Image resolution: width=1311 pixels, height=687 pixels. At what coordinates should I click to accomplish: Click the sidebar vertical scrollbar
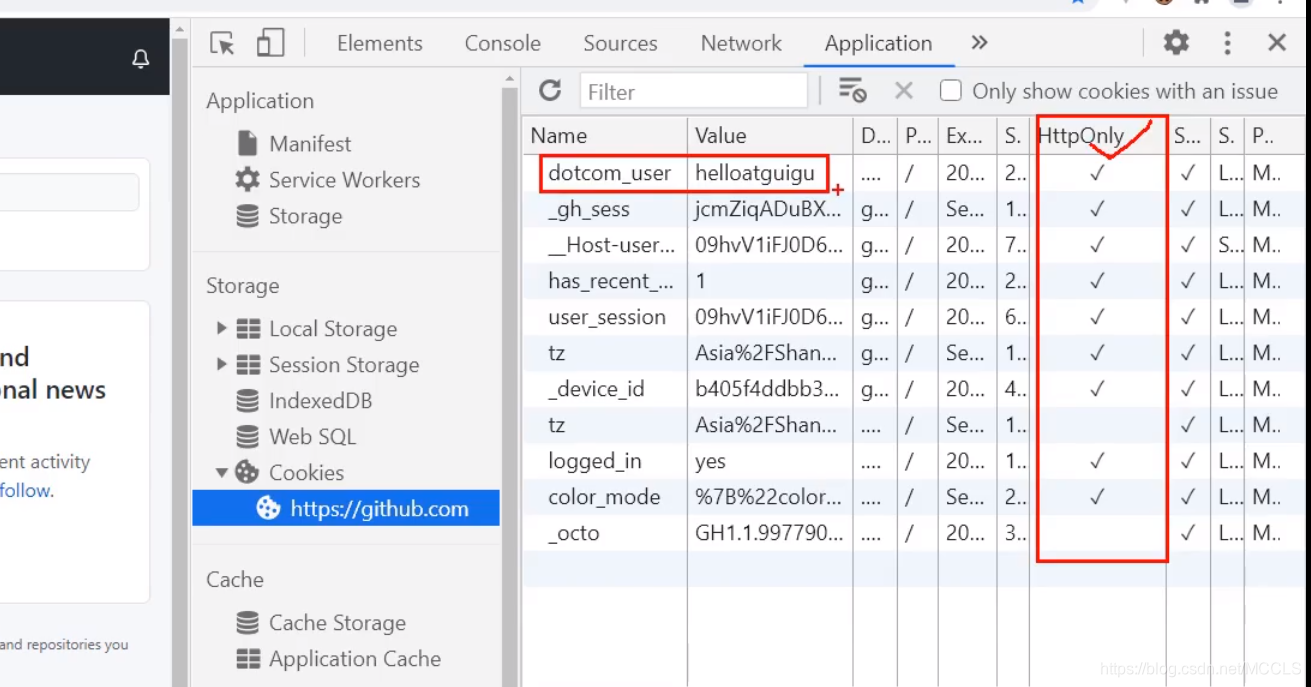tap(510, 380)
